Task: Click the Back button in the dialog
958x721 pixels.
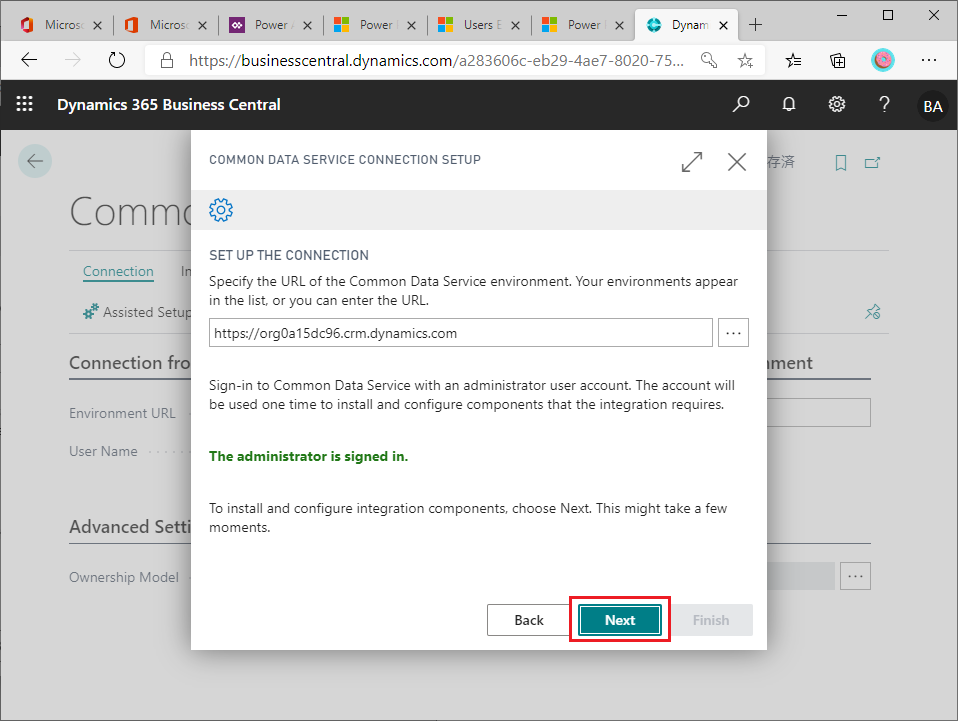Action: (x=528, y=620)
